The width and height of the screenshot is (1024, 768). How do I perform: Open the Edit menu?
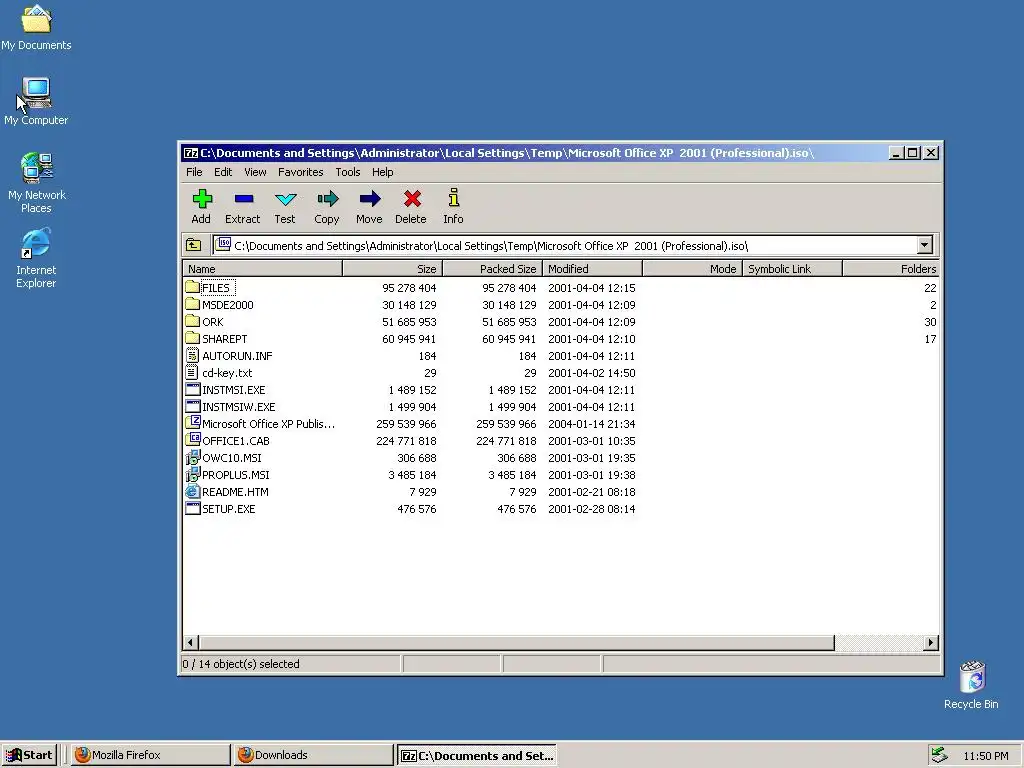(x=223, y=172)
